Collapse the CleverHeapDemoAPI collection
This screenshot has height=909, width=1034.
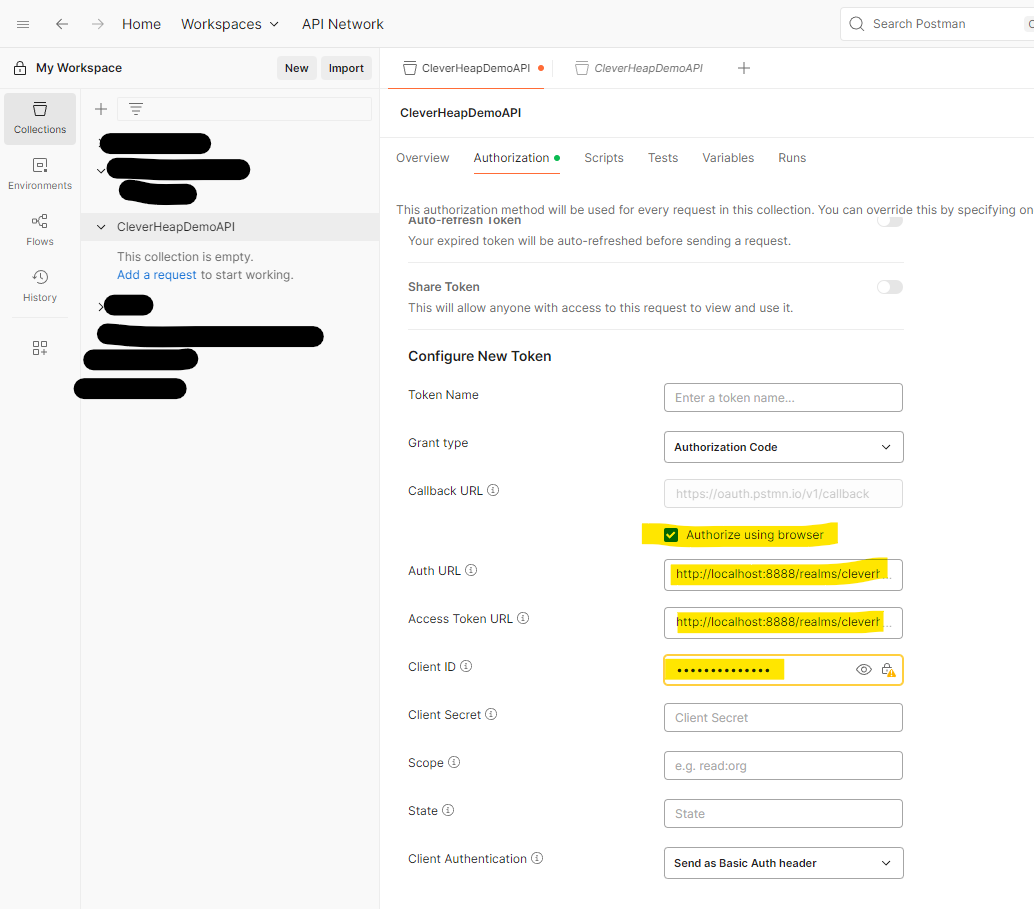point(100,227)
